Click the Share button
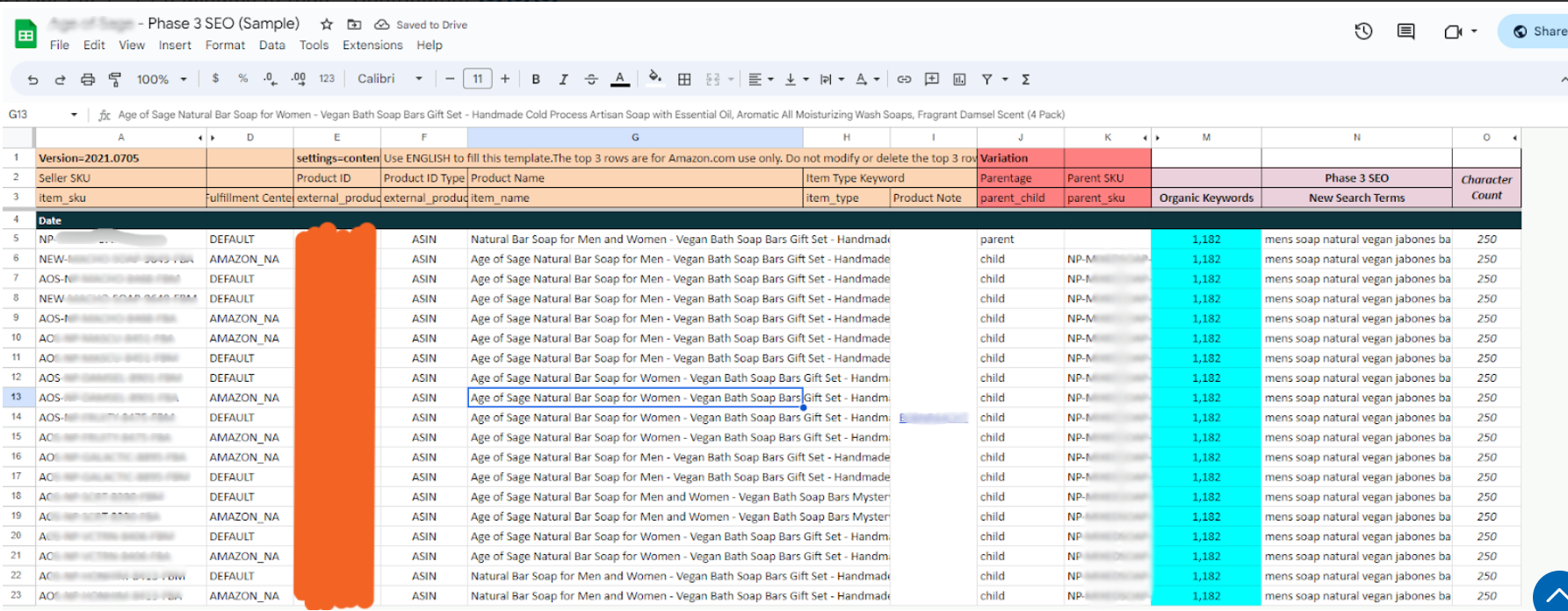This screenshot has height=611, width=1568. (1540, 32)
